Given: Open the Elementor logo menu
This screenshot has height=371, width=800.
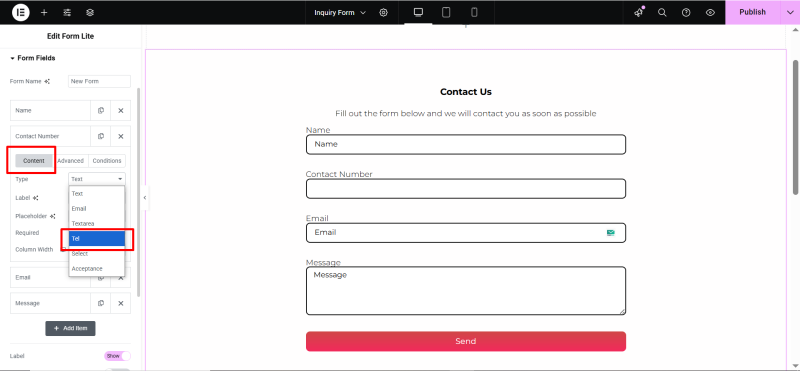Looking at the screenshot, I should tap(20, 12).
